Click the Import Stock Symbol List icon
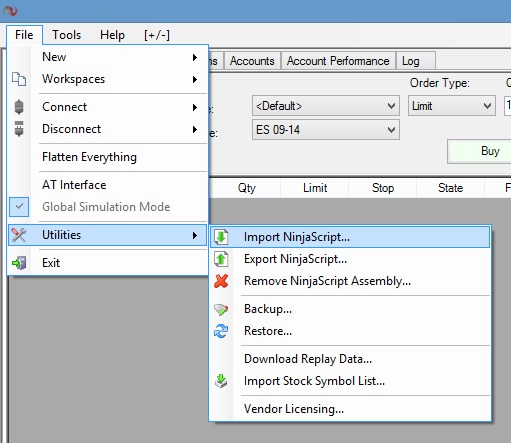 [x=221, y=381]
